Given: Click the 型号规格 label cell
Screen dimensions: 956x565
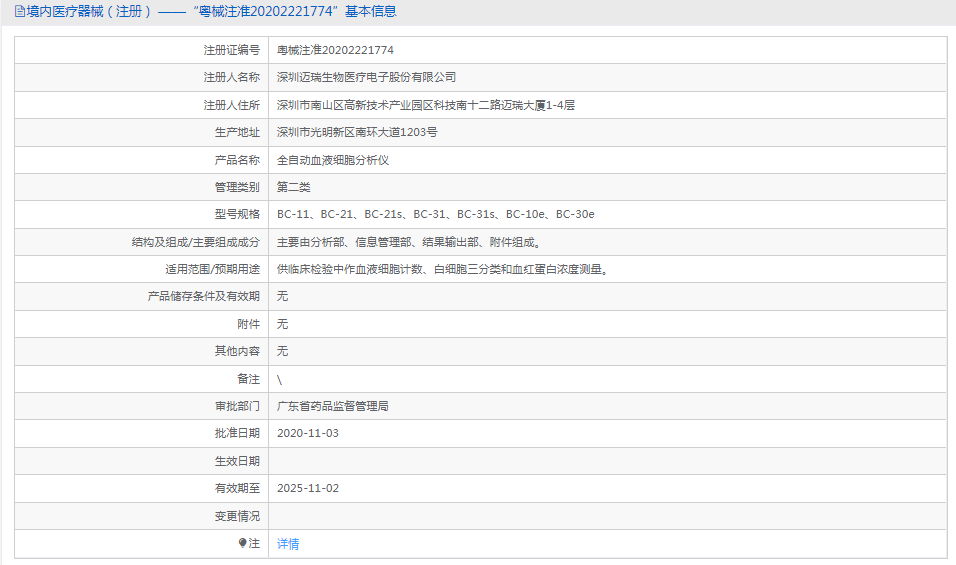Looking at the screenshot, I should pos(141,215).
